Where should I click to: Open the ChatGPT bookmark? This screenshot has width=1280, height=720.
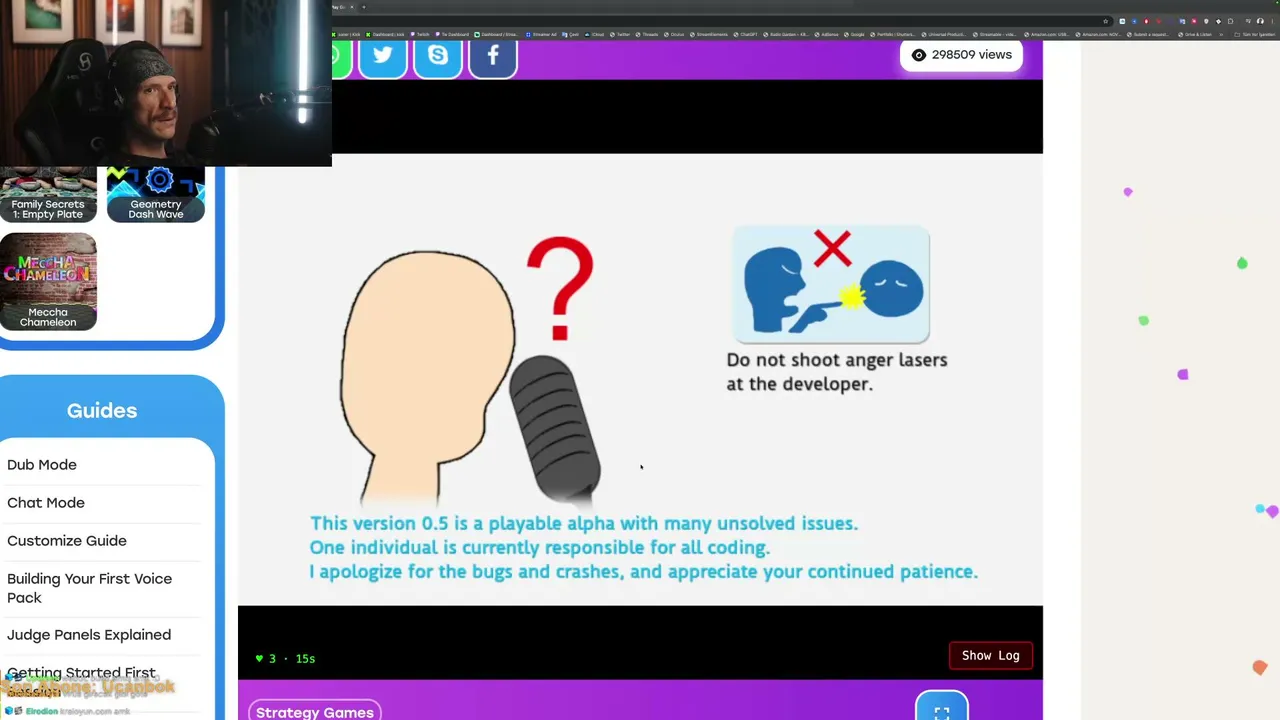click(x=746, y=34)
